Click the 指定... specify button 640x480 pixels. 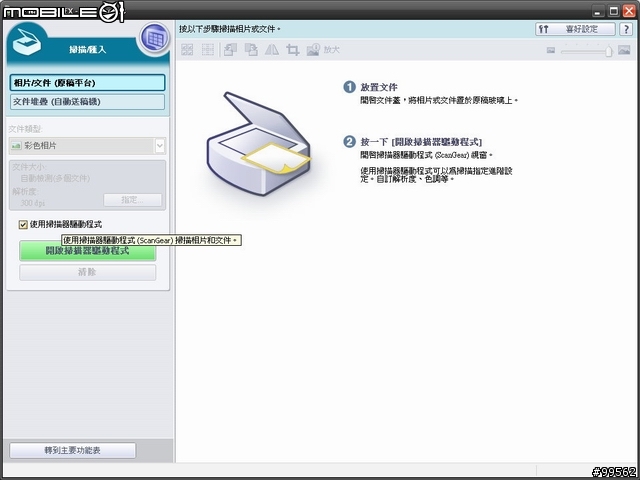[132, 200]
